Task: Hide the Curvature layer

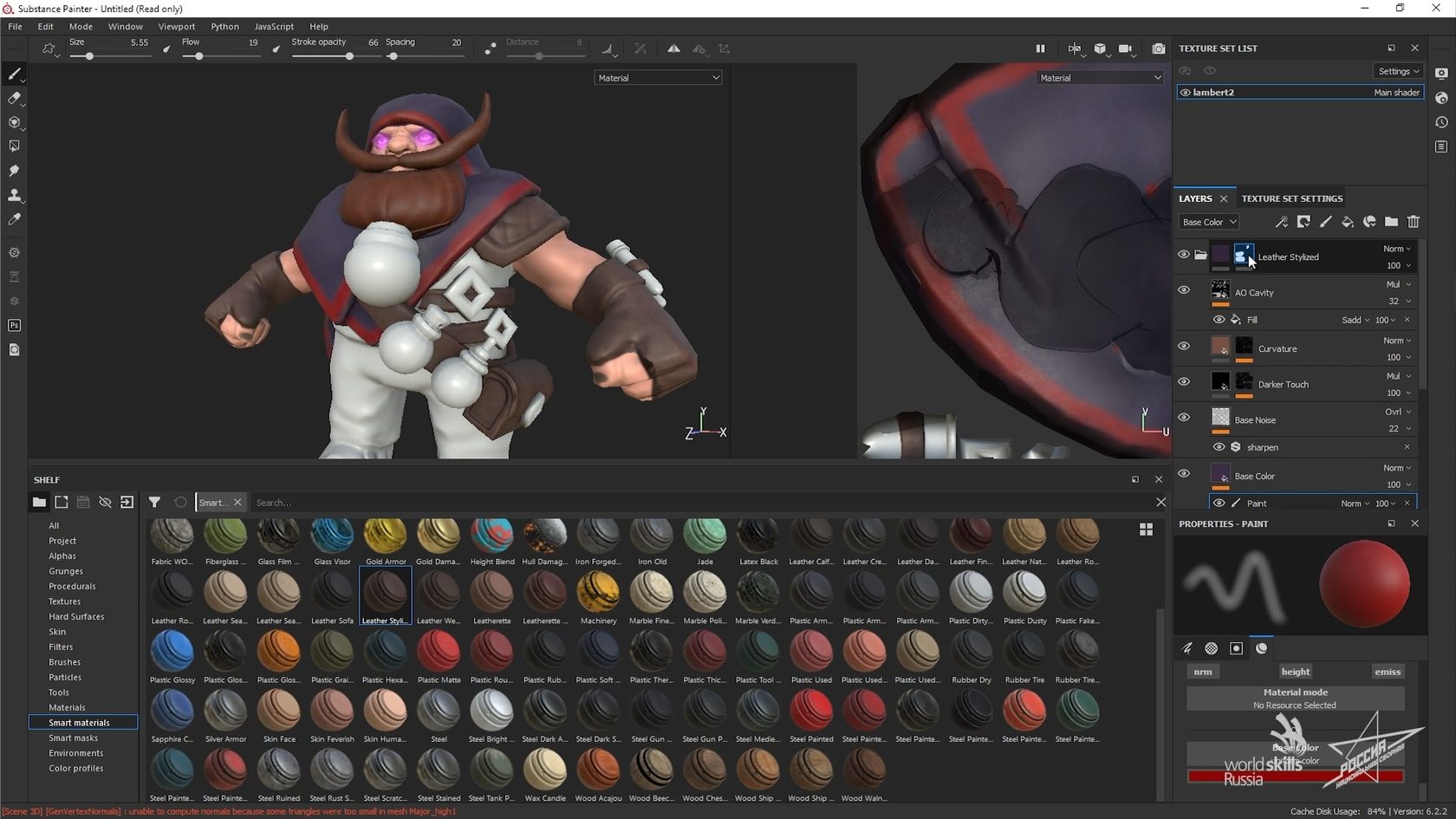Action: pos(1184,347)
